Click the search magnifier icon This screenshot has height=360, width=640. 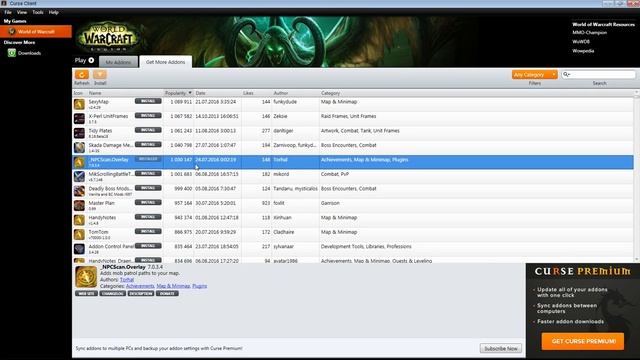(566, 74)
